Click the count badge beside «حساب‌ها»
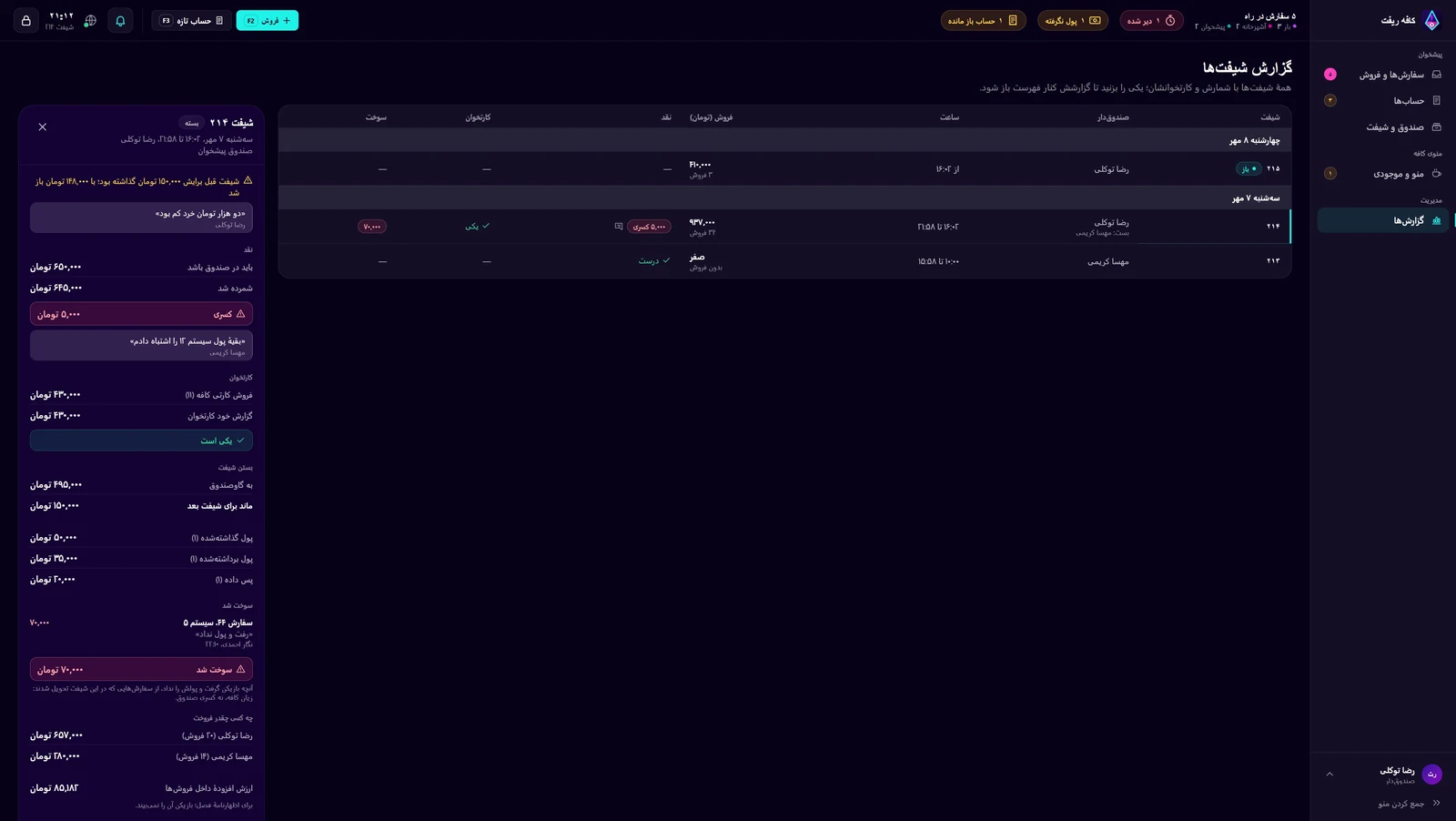 pyautogui.click(x=1330, y=101)
